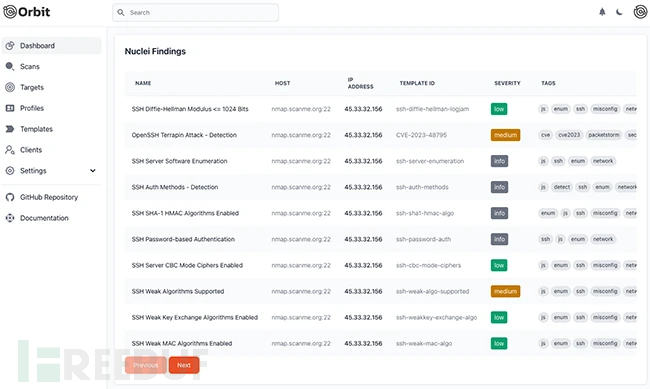Click the GitHub octocat icon
This screenshot has width=650, height=389.
pos(10,197)
